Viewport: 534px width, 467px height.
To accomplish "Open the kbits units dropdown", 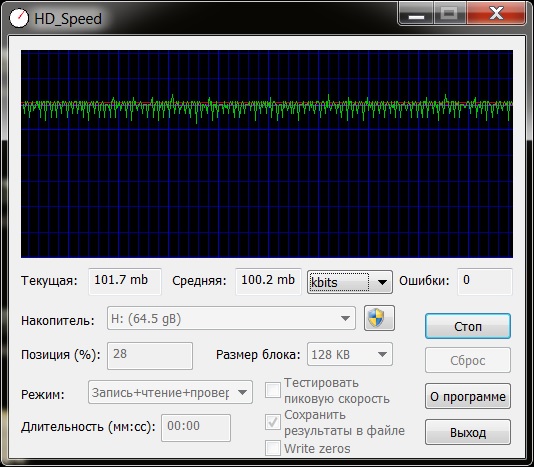I will click(350, 282).
